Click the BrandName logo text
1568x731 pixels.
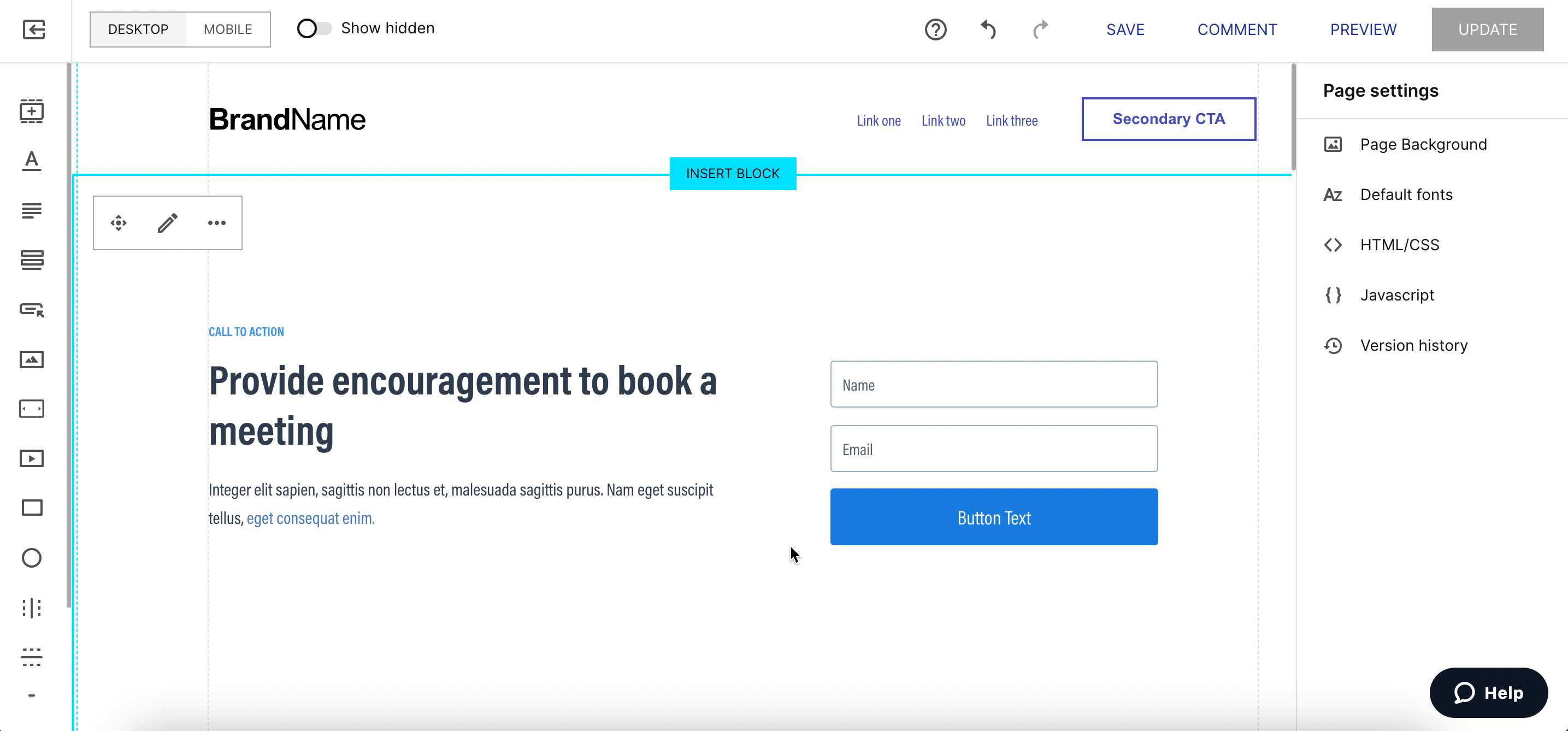pyautogui.click(x=287, y=119)
